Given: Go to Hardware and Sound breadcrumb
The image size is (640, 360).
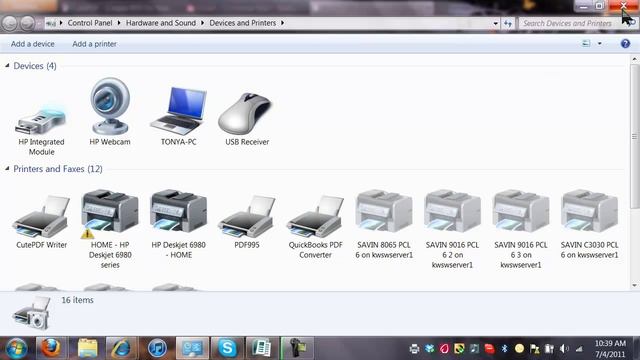Looking at the screenshot, I should [x=161, y=23].
